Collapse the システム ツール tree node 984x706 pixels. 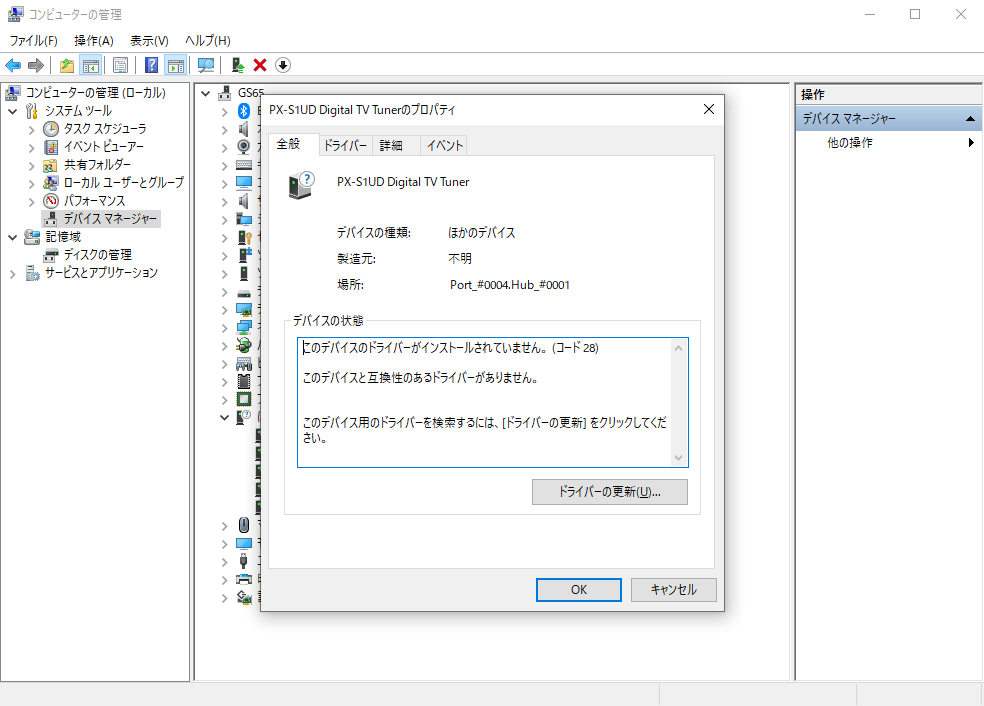tap(13, 112)
